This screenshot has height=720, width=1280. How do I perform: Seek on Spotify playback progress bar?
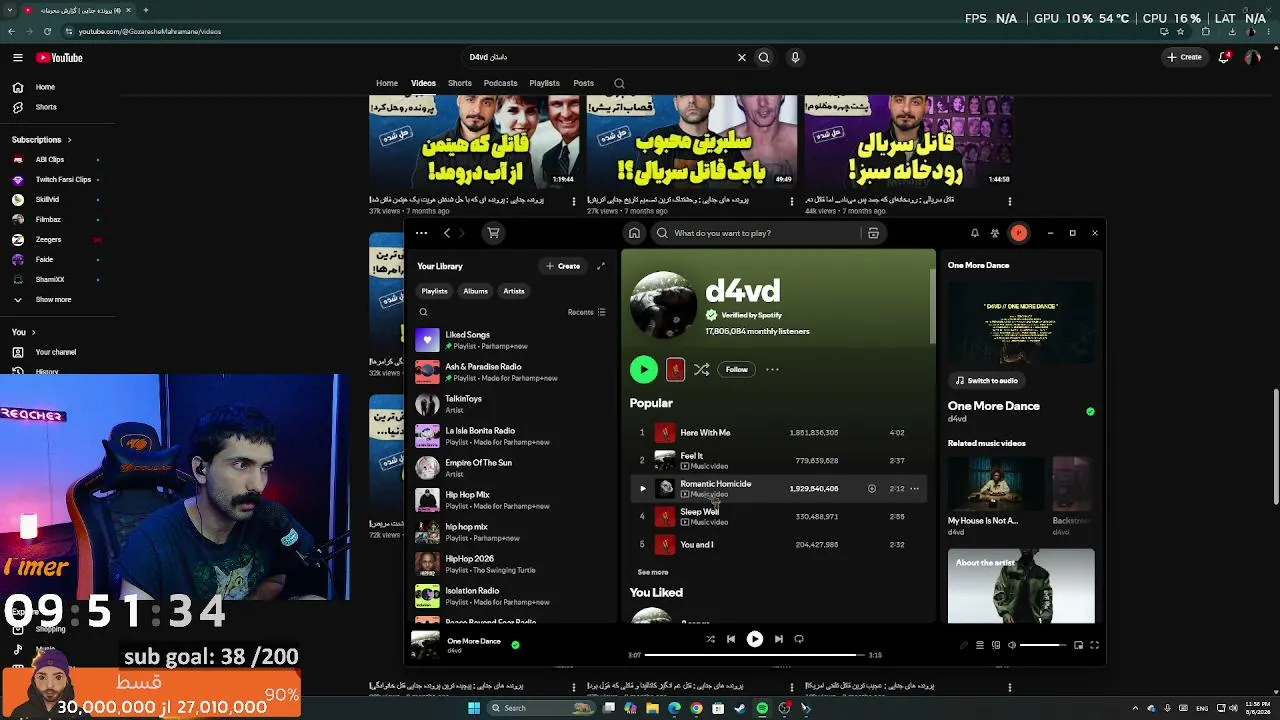click(755, 655)
